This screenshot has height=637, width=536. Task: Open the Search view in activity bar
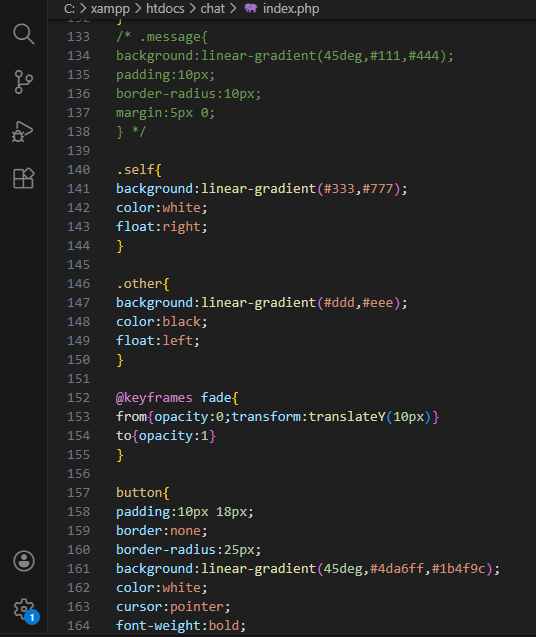[x=24, y=34]
